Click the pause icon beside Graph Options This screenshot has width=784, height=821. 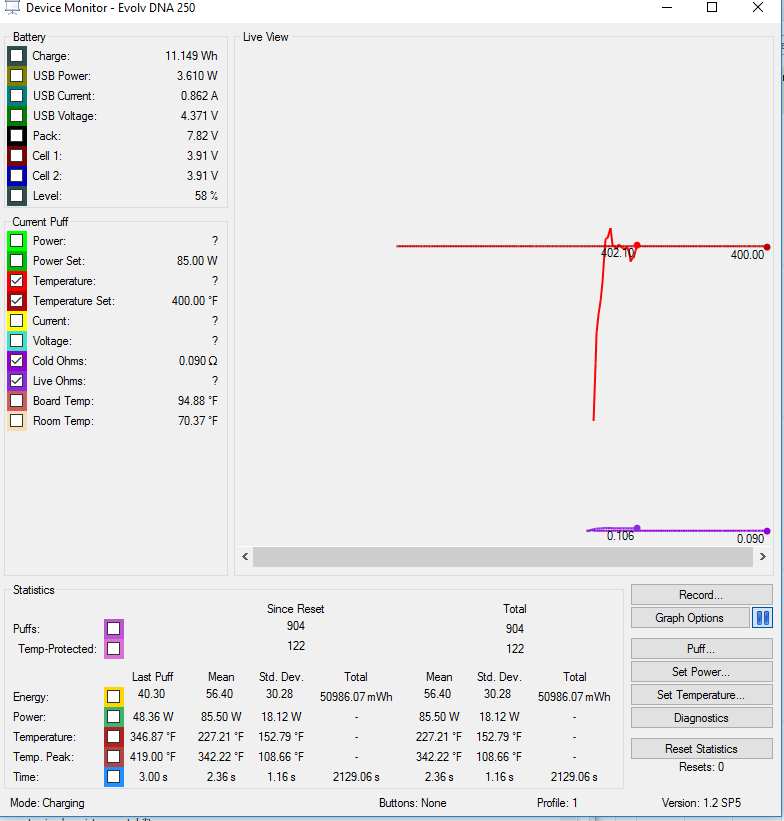763,618
